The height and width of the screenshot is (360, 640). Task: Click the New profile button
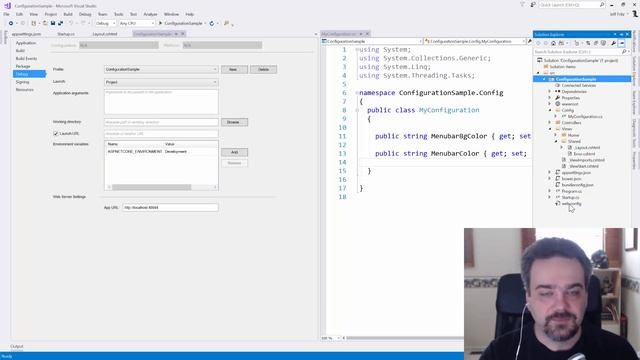(234, 69)
